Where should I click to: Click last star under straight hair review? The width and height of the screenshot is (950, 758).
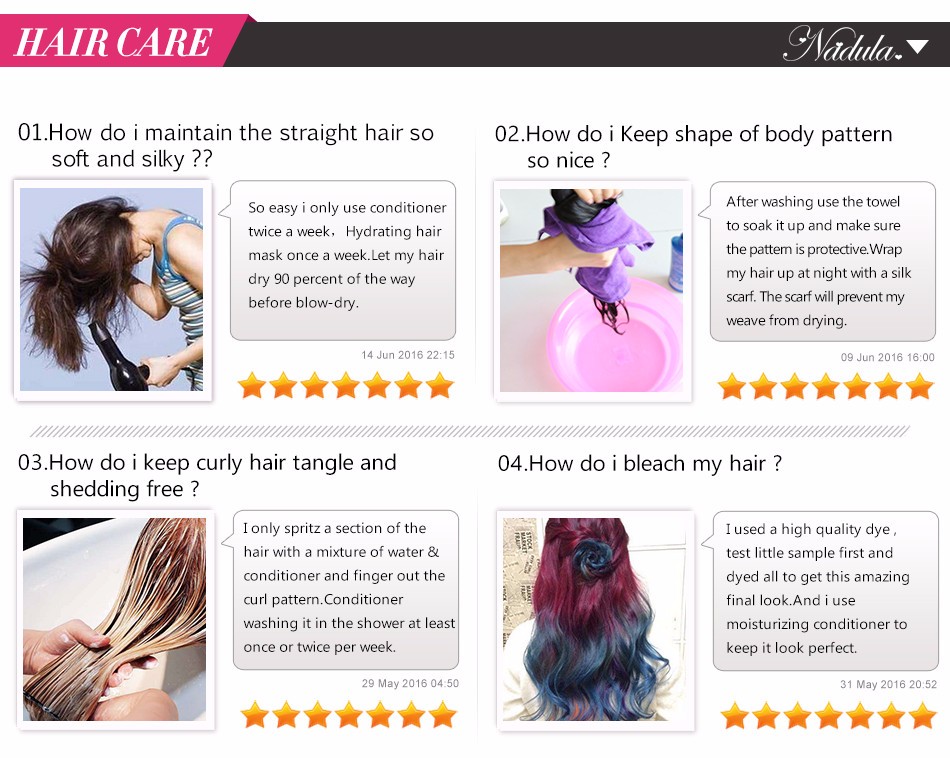(x=439, y=386)
